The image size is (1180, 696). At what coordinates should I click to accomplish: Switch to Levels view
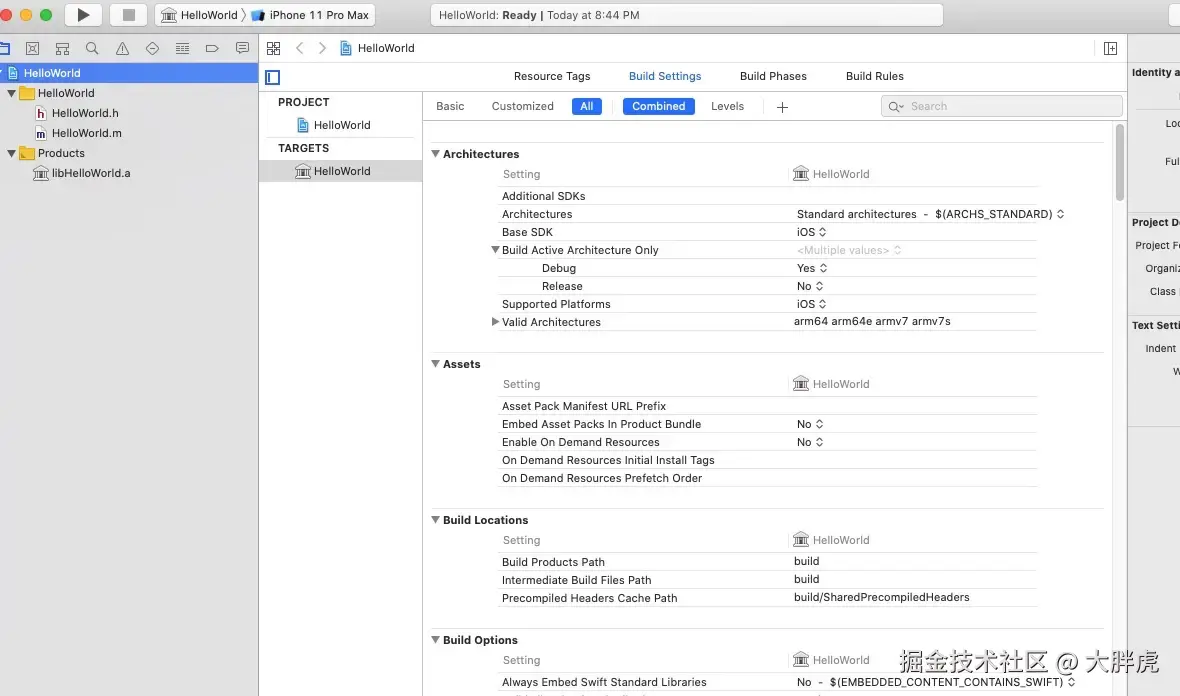(x=727, y=106)
